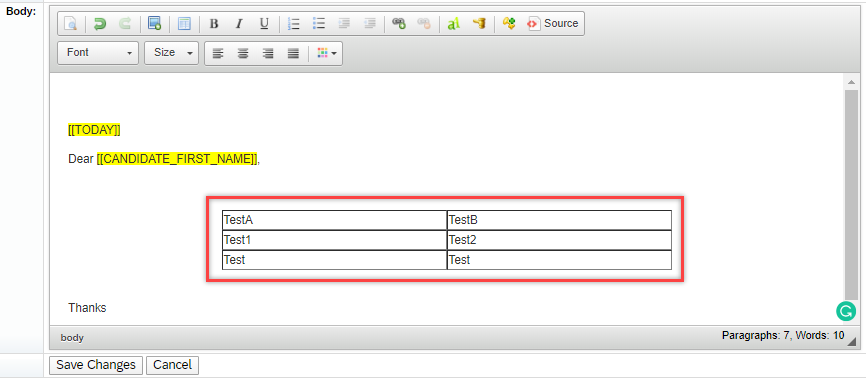This screenshot has width=866, height=379.
Task: Click the insert token icon
Action: (509, 23)
